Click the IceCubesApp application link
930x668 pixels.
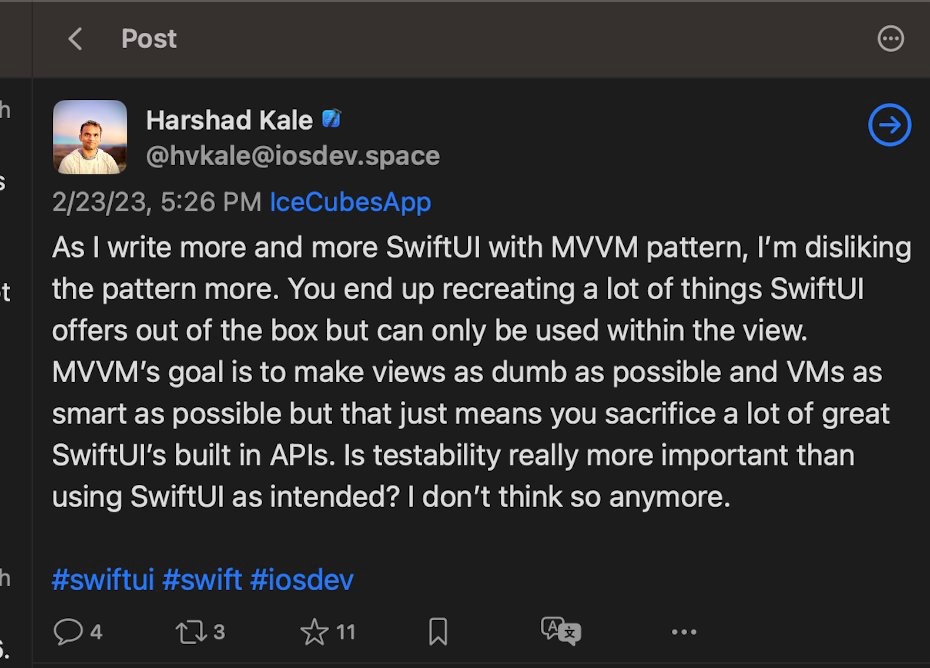350,202
